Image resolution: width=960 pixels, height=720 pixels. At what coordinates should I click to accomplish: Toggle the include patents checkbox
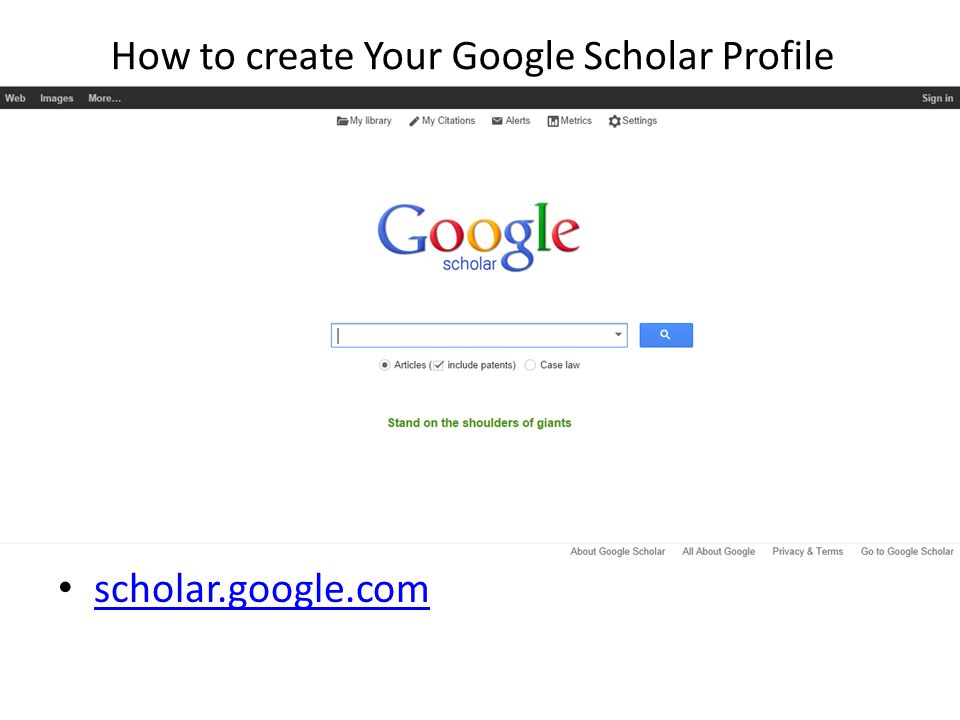point(438,365)
